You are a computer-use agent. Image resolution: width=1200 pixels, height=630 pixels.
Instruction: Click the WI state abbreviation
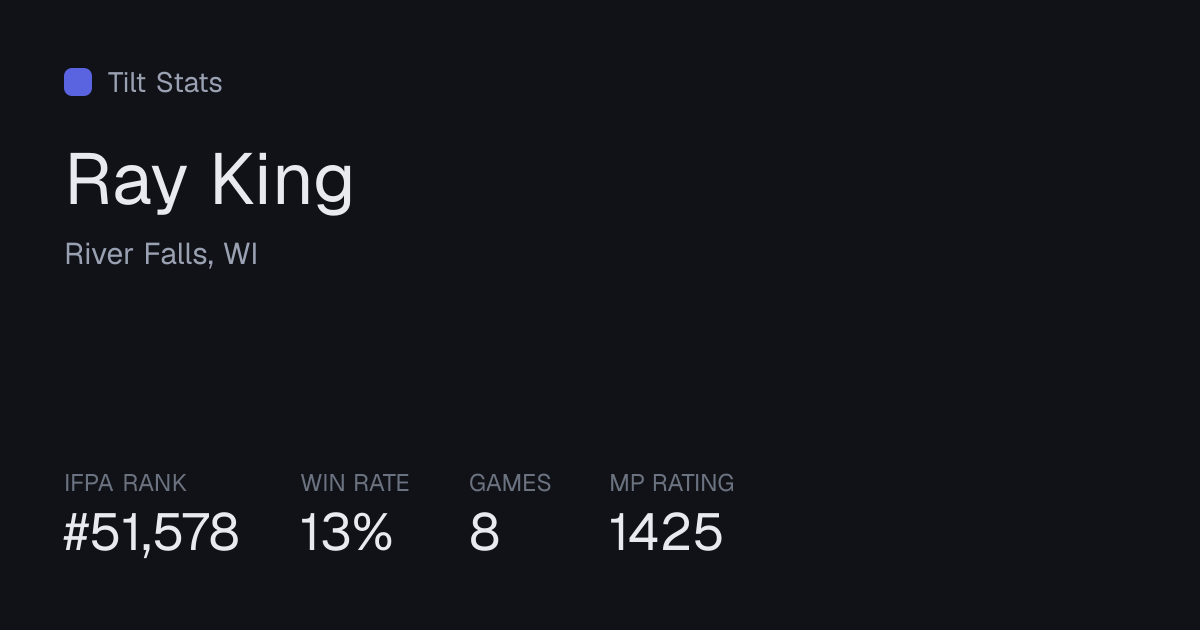coord(241,254)
